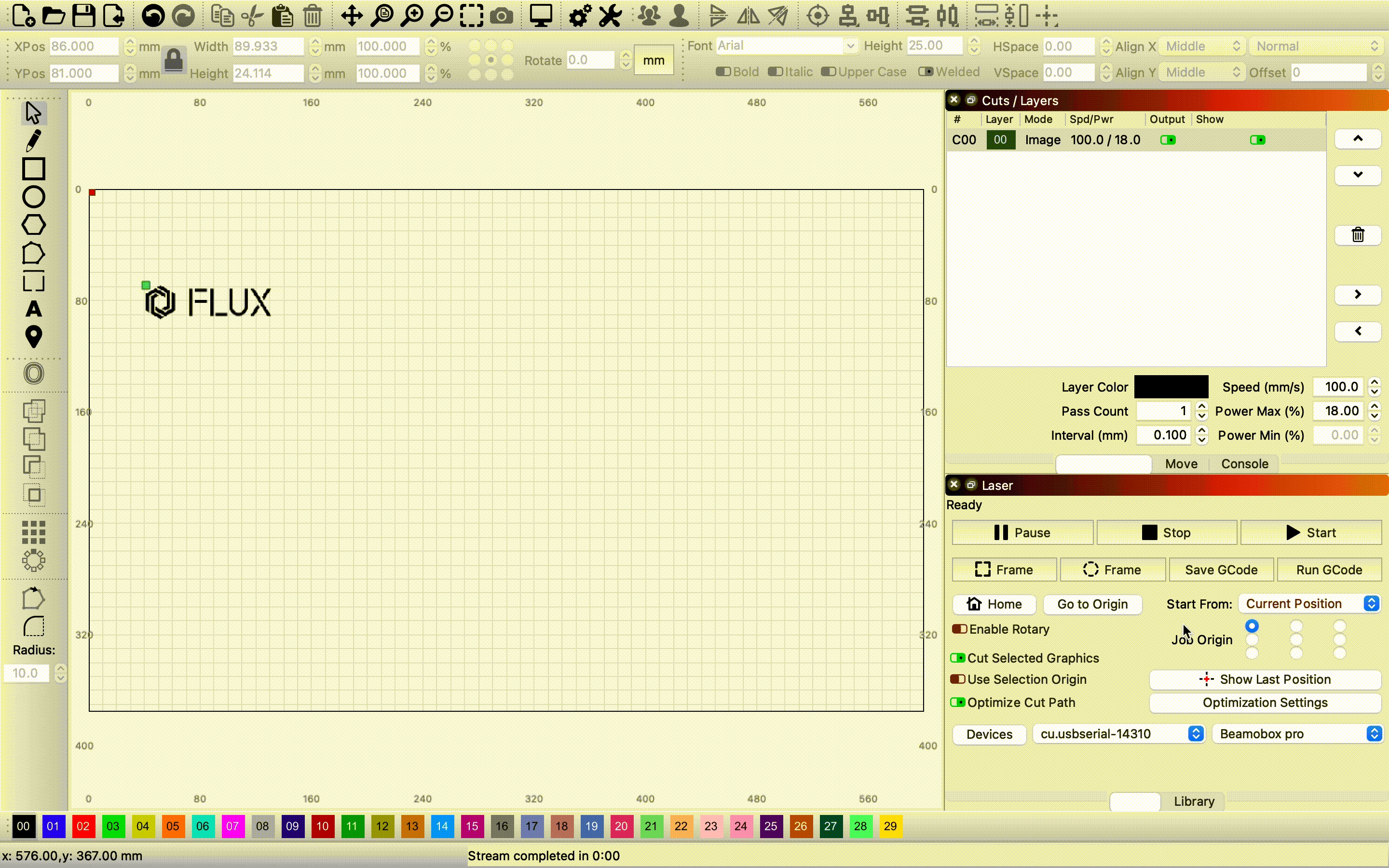Open the Start From dropdown

(x=1308, y=604)
